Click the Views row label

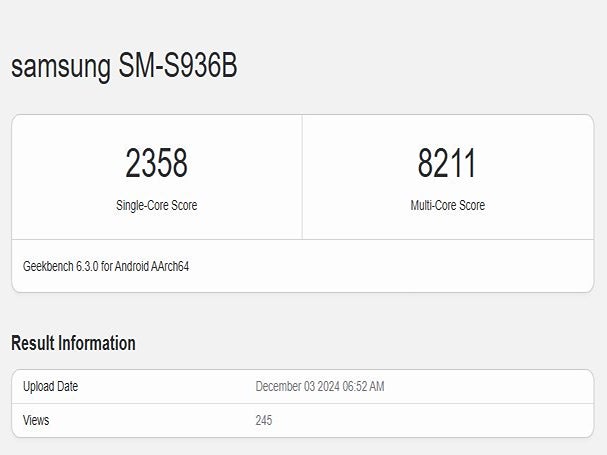pyautogui.click(x=35, y=420)
